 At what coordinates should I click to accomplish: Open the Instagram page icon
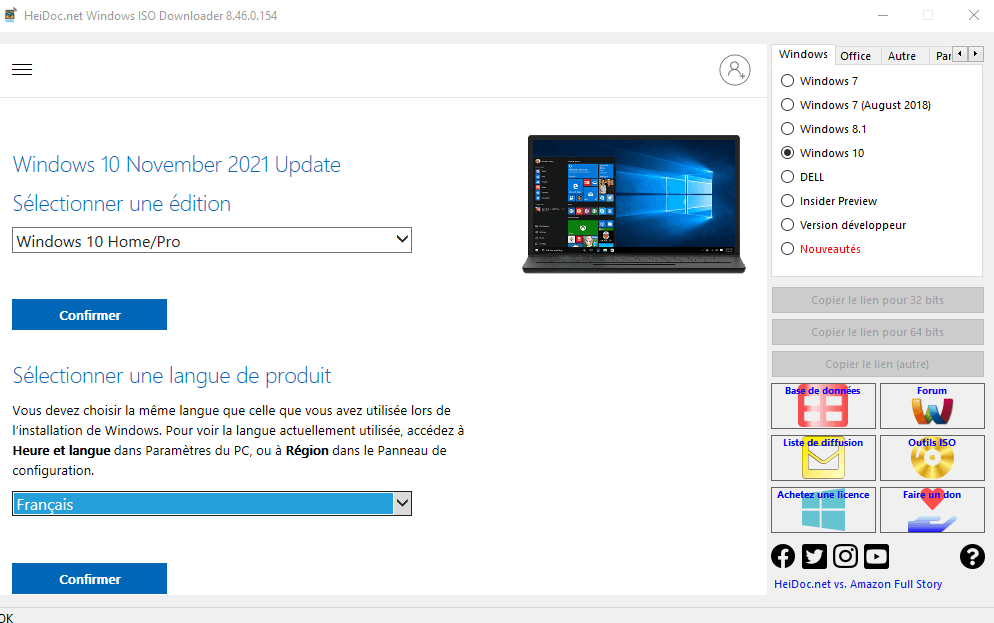(x=845, y=556)
